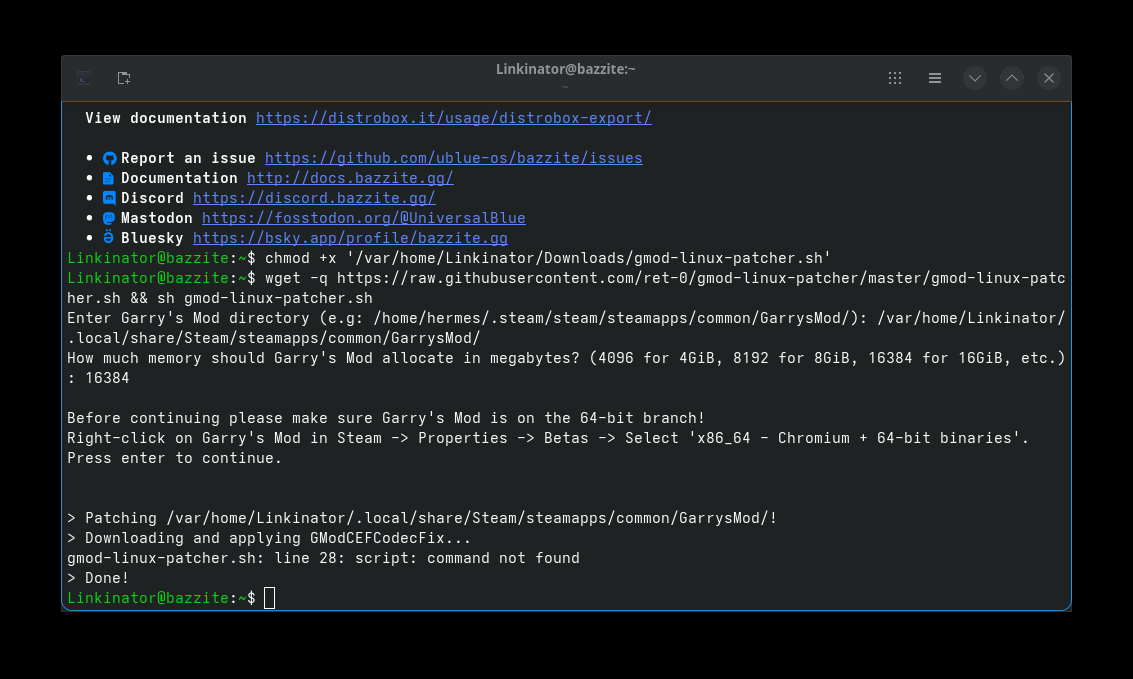Click the 'Before continuing please make sure' line
The width and height of the screenshot is (1133, 679).
coord(386,418)
